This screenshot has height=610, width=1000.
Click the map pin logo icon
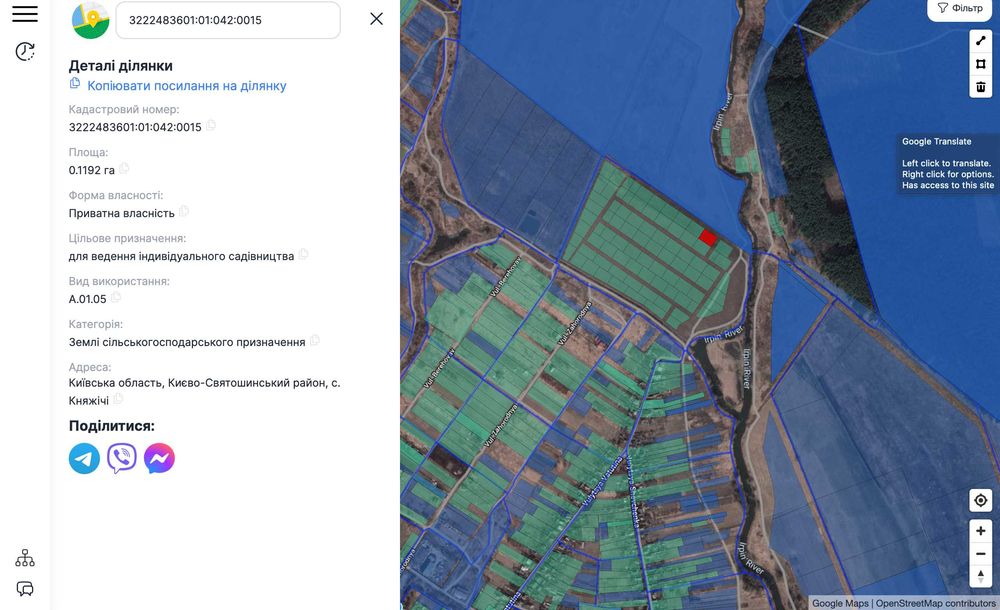(x=91, y=20)
